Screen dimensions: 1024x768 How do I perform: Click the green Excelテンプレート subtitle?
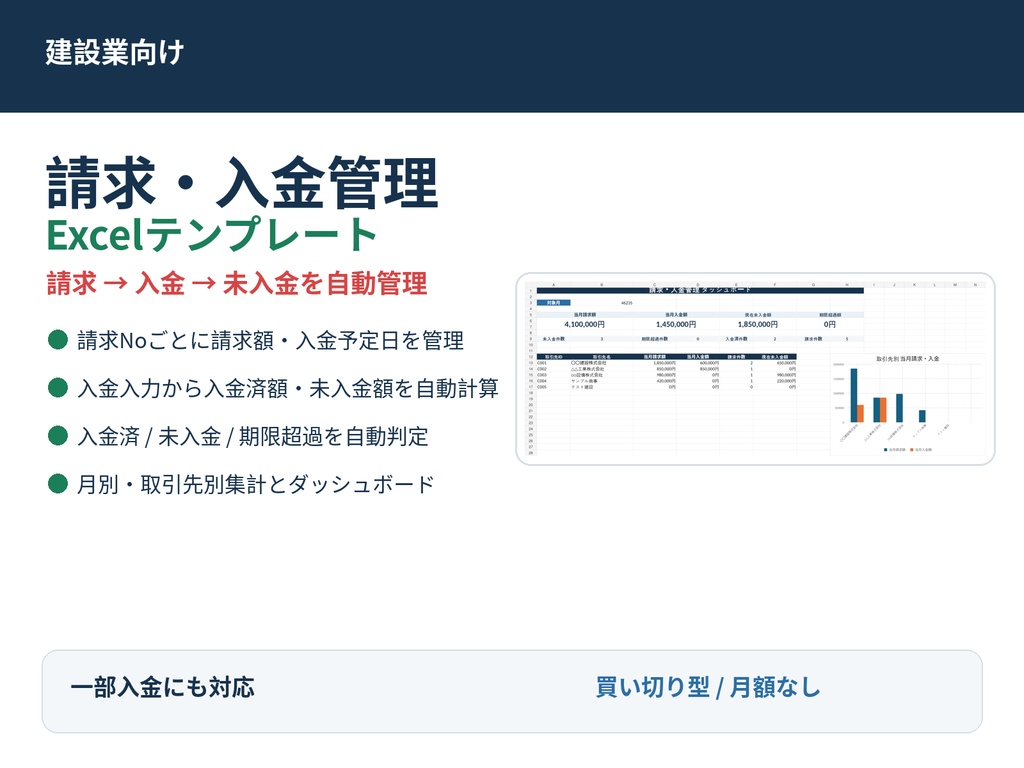212,234
